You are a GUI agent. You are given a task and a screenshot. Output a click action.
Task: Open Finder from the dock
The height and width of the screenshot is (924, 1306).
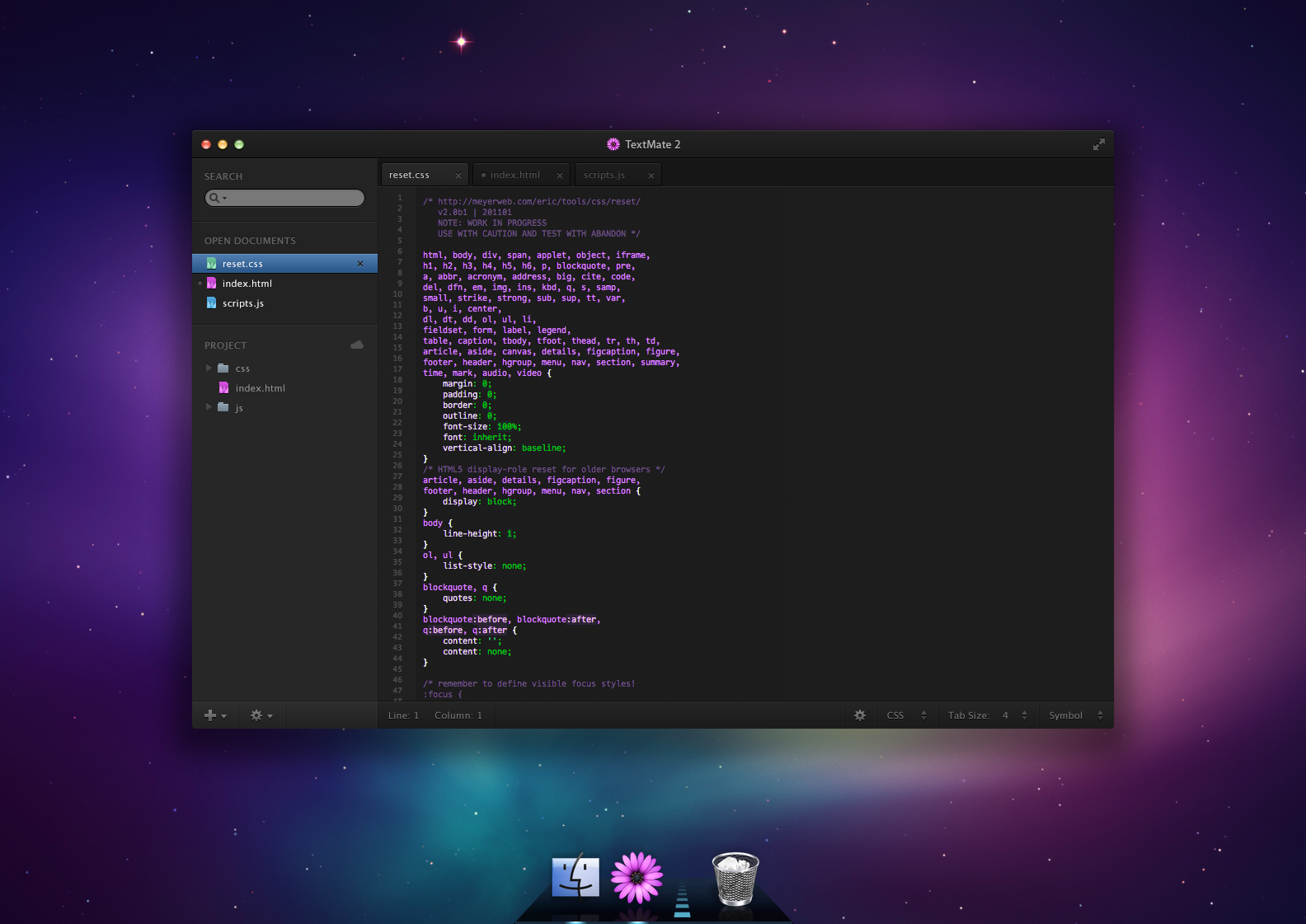(575, 875)
